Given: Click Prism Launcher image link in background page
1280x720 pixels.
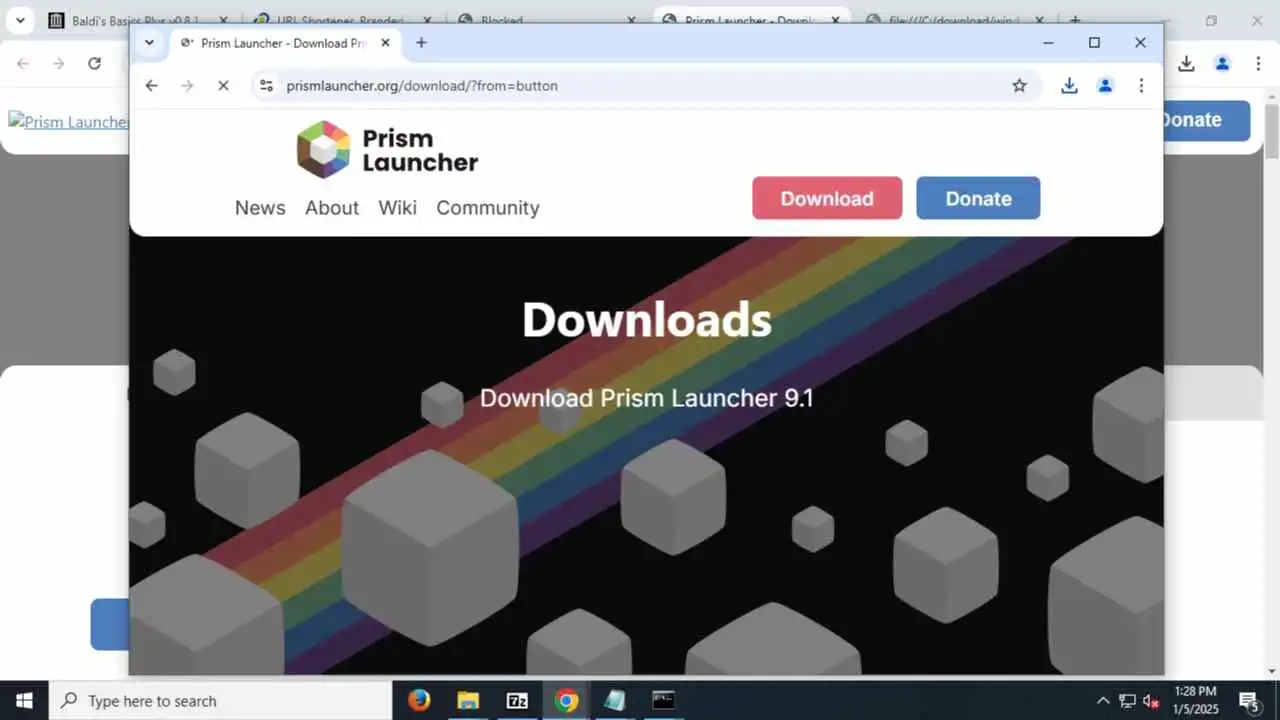Looking at the screenshot, I should [68, 122].
